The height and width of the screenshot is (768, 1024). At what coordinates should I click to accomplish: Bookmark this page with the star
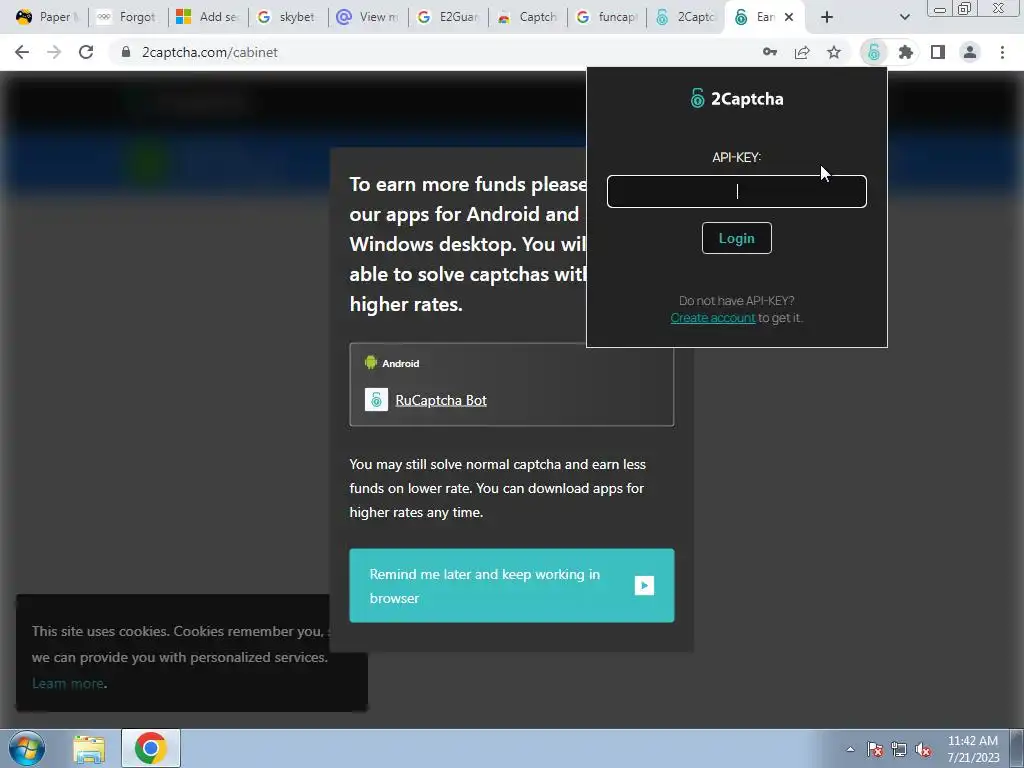pyautogui.click(x=834, y=52)
